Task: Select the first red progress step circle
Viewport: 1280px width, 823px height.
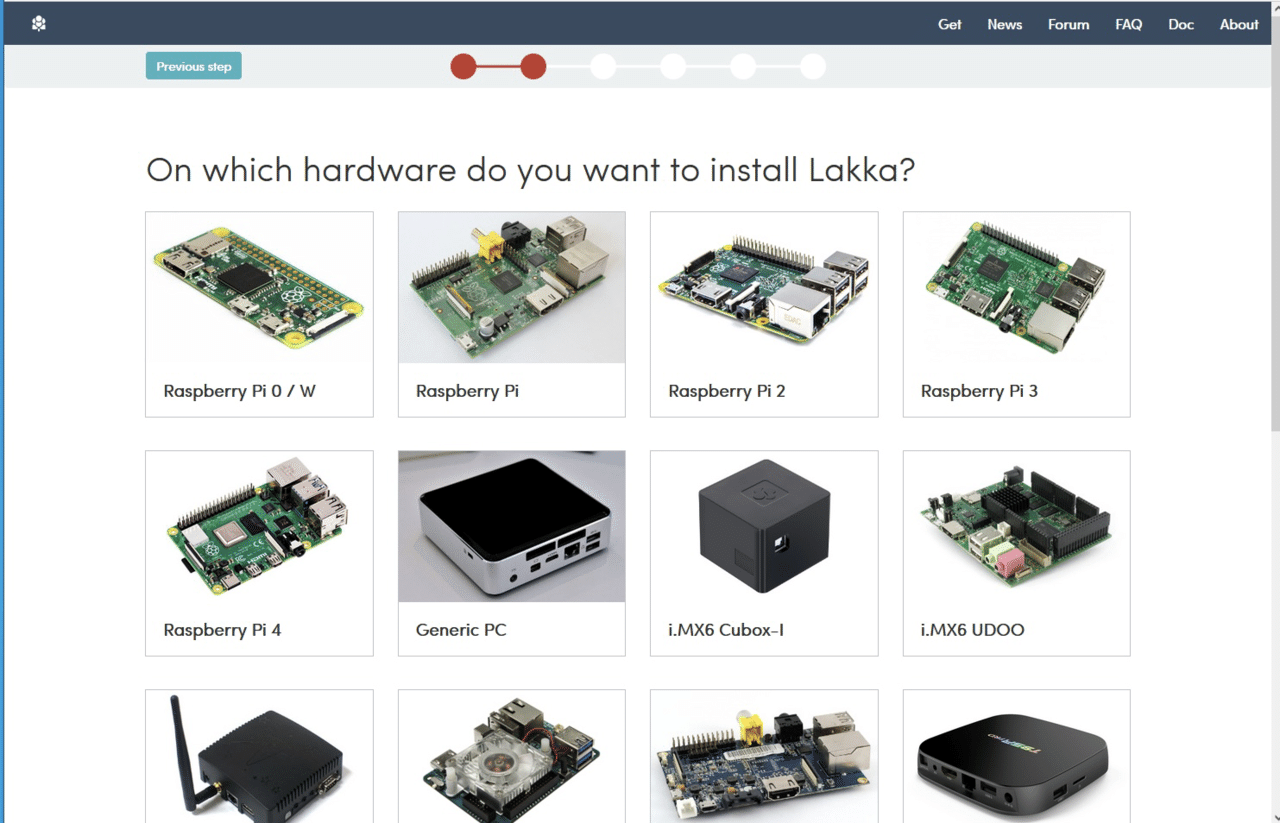Action: pos(463,67)
